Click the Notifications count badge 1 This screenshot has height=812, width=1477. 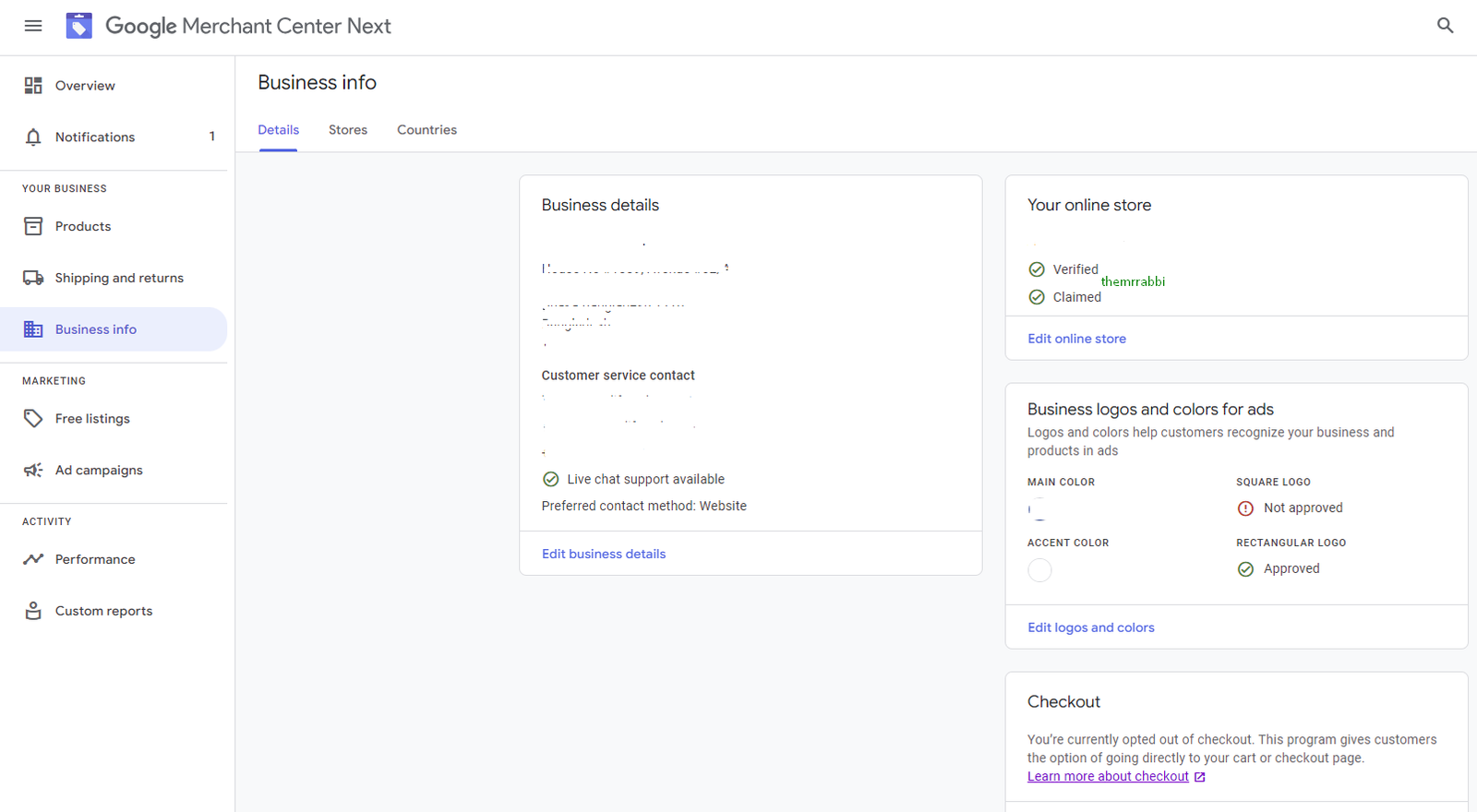click(x=211, y=137)
